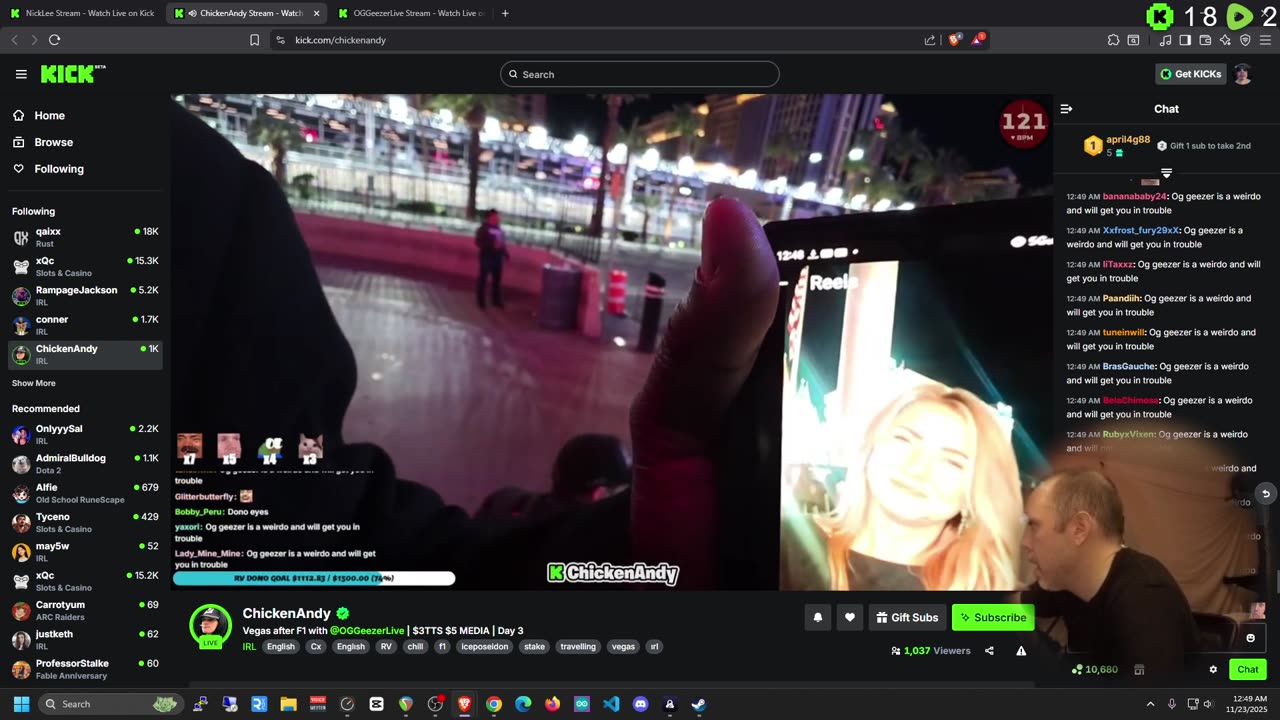
Task: Share the stream with the share icon
Action: [x=989, y=651]
